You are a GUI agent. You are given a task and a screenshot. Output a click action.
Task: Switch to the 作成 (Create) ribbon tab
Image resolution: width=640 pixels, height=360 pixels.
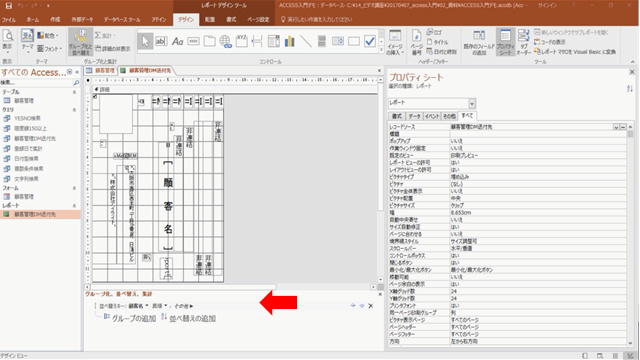click(x=55, y=20)
